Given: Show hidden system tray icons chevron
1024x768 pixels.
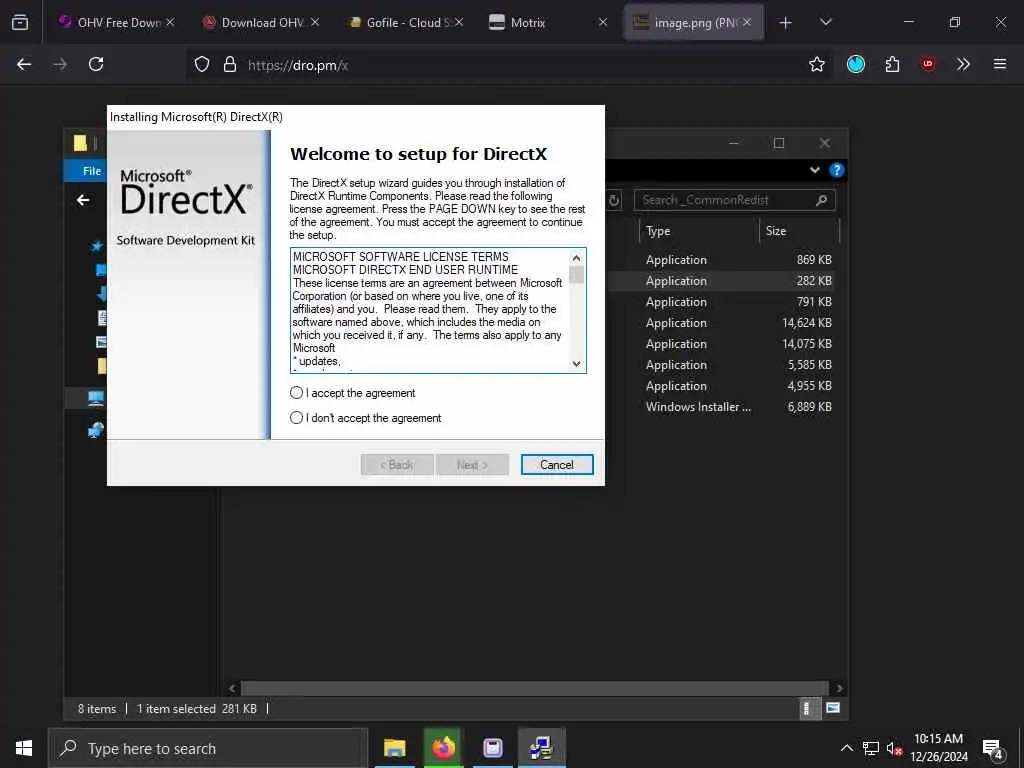Looking at the screenshot, I should 846,748.
